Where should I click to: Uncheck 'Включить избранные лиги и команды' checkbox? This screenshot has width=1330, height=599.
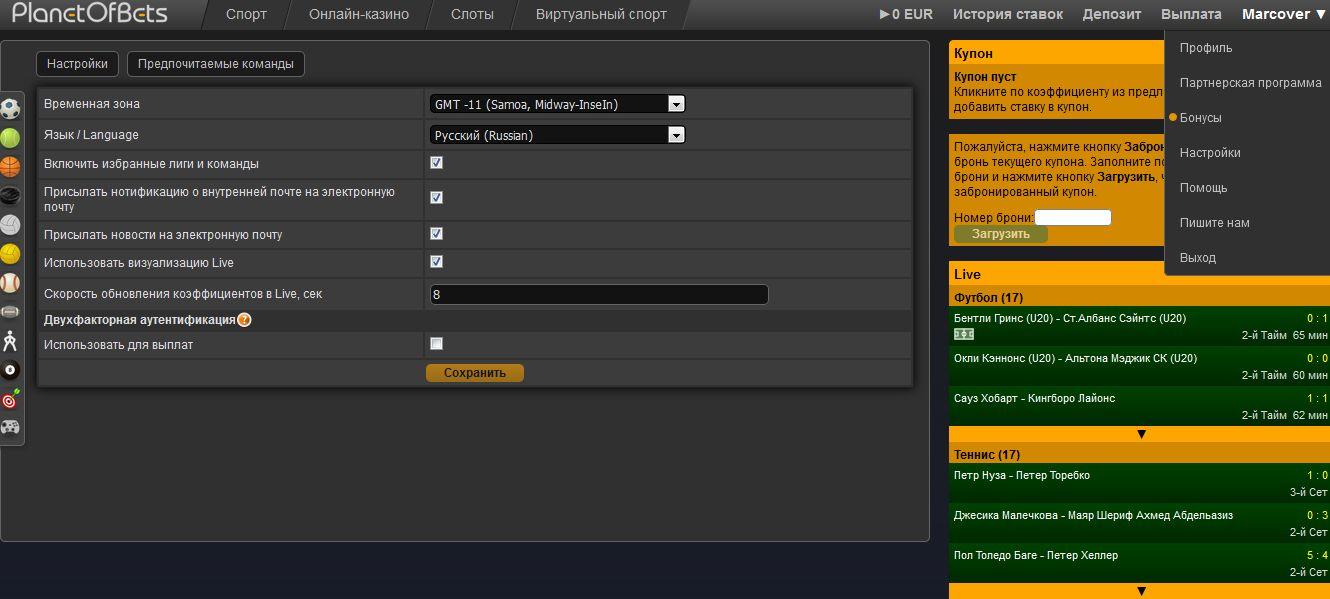click(x=436, y=163)
